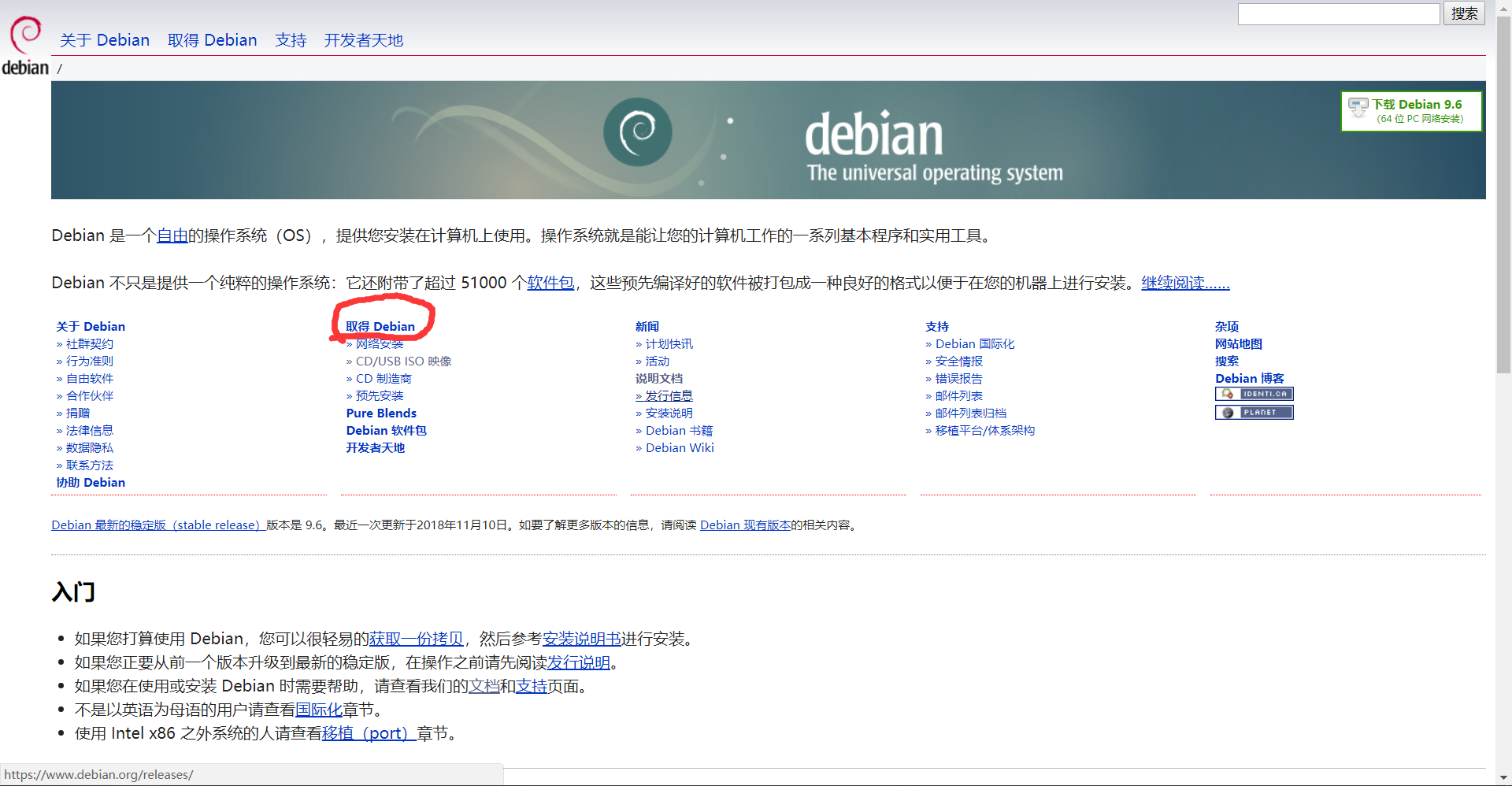
Task: Open the 开发者天地 link in the column list
Action: pos(376,447)
